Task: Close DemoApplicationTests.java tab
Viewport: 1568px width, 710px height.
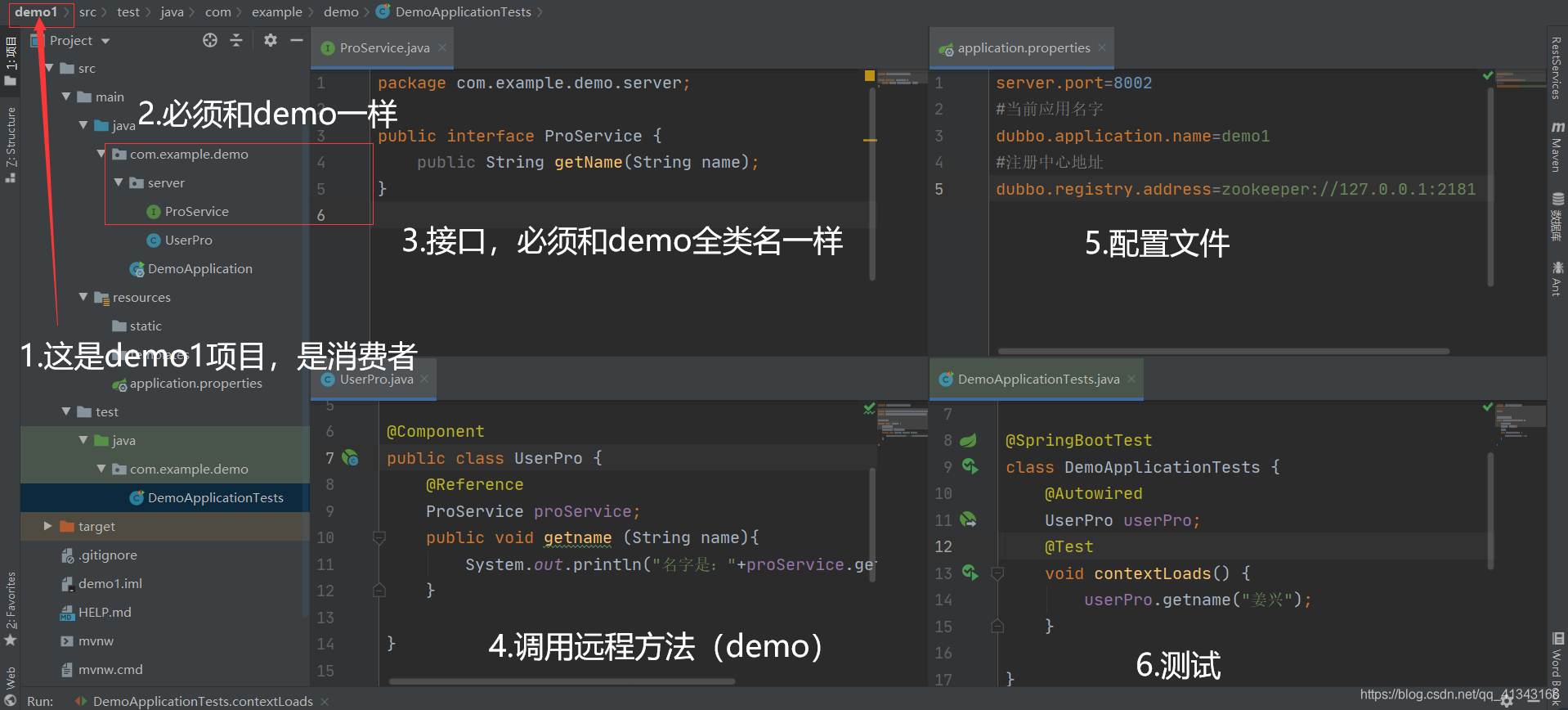Action: 1131,379
